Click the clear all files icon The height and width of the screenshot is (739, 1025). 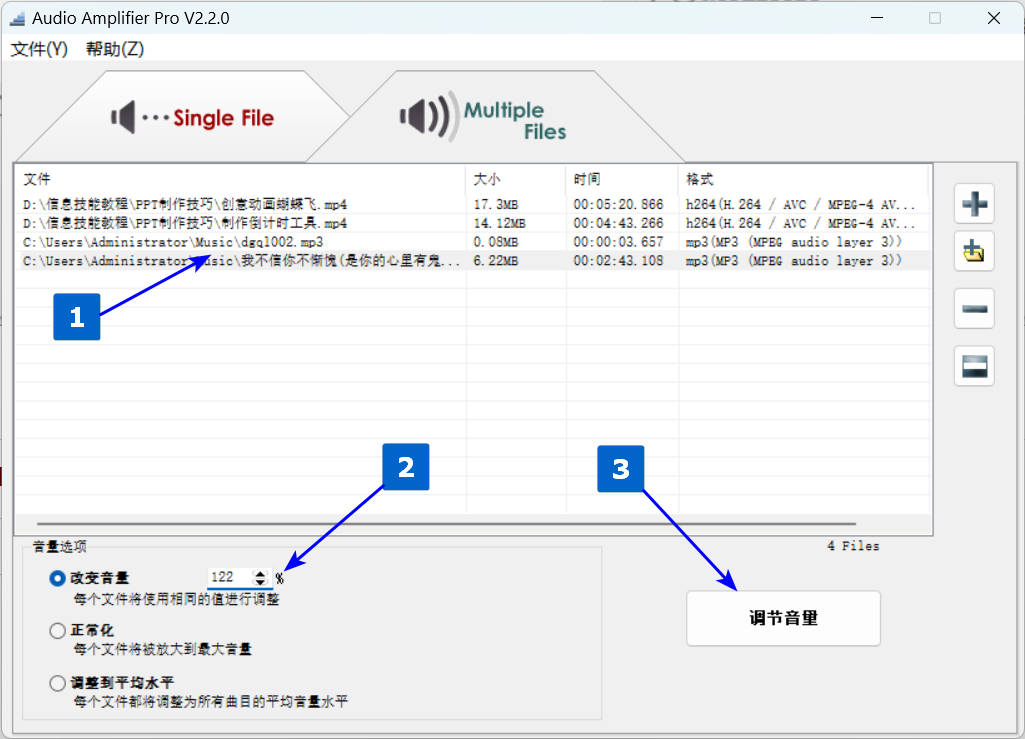[973, 366]
